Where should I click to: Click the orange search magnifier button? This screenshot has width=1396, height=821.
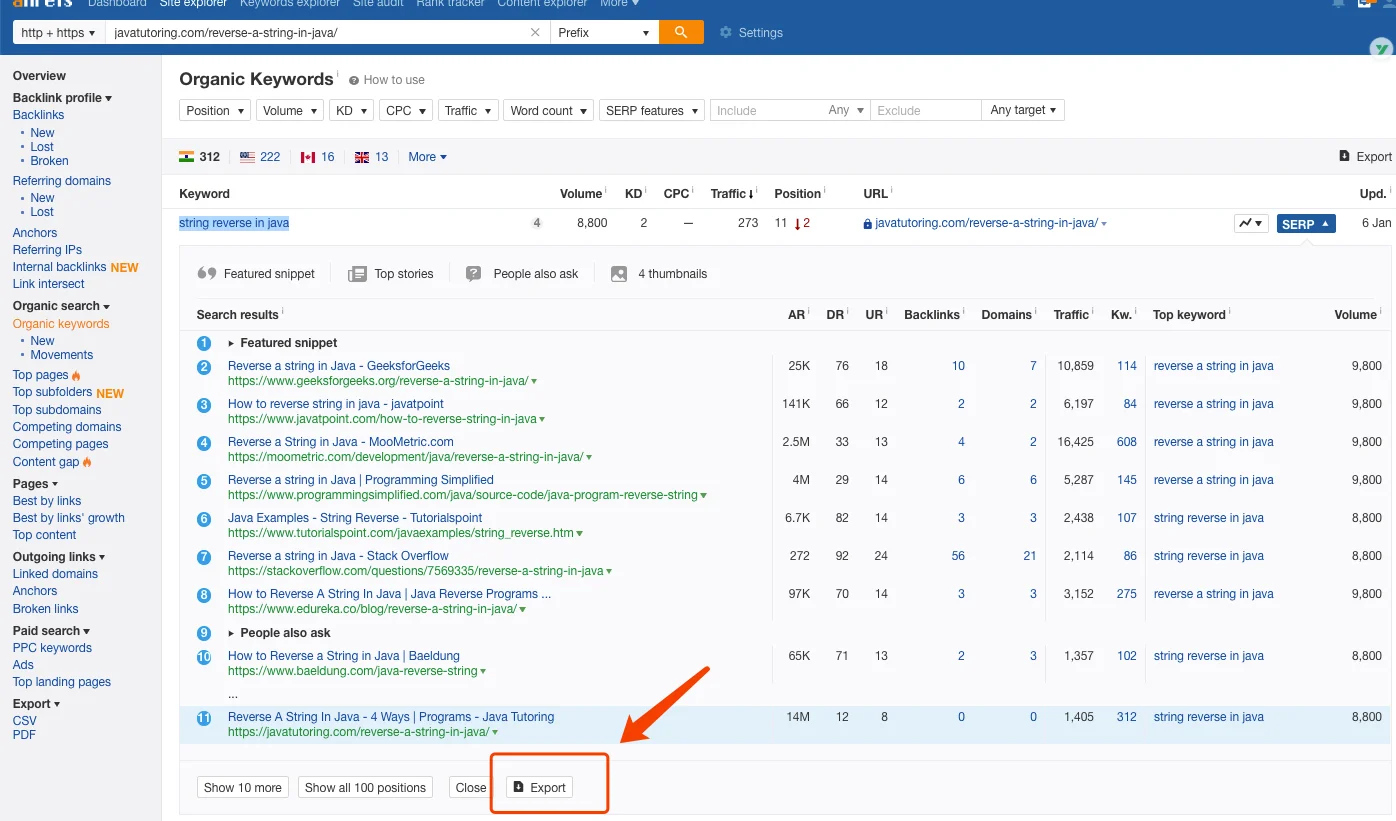(x=681, y=32)
